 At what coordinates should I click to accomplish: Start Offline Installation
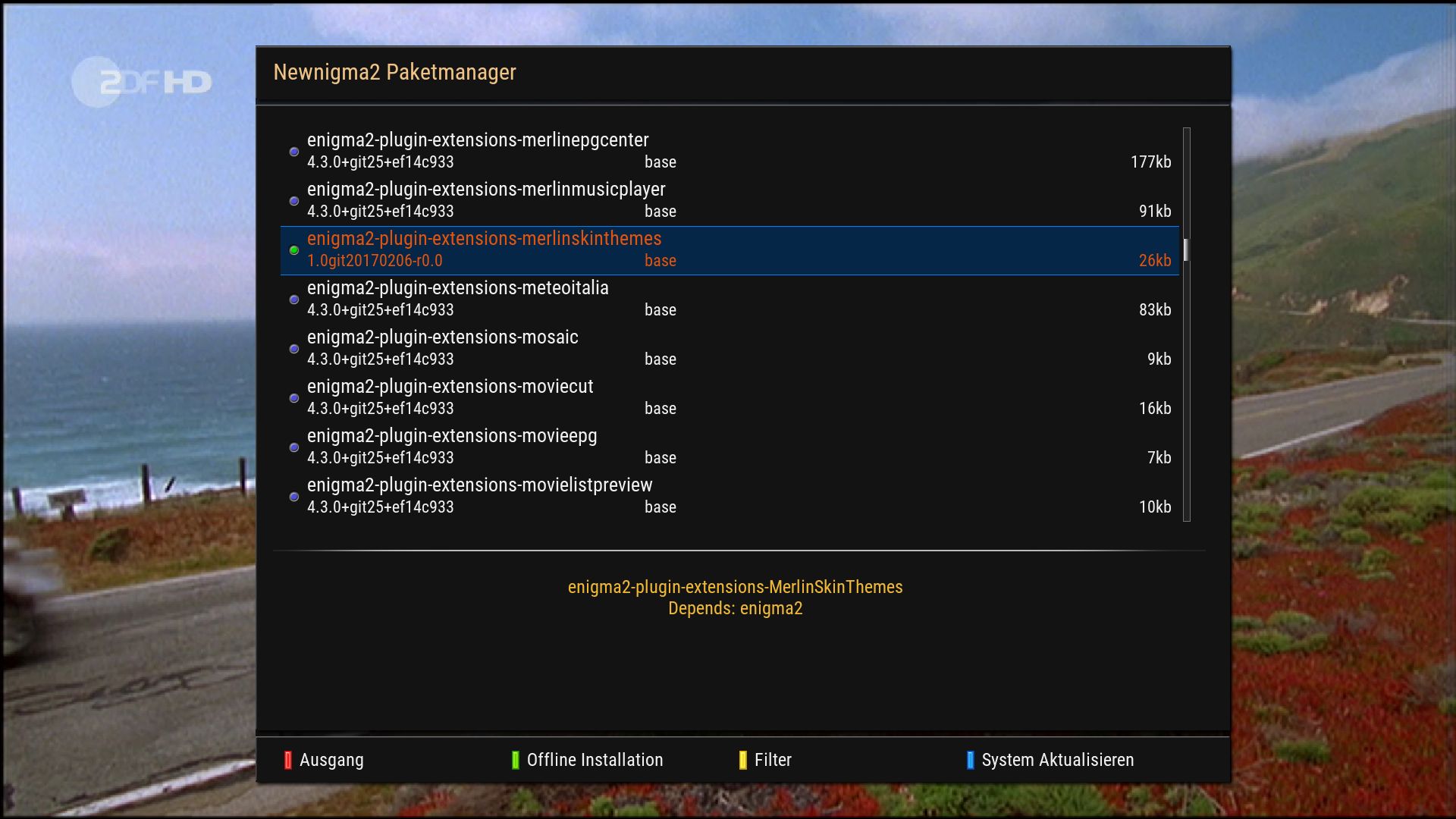pyautogui.click(x=595, y=760)
